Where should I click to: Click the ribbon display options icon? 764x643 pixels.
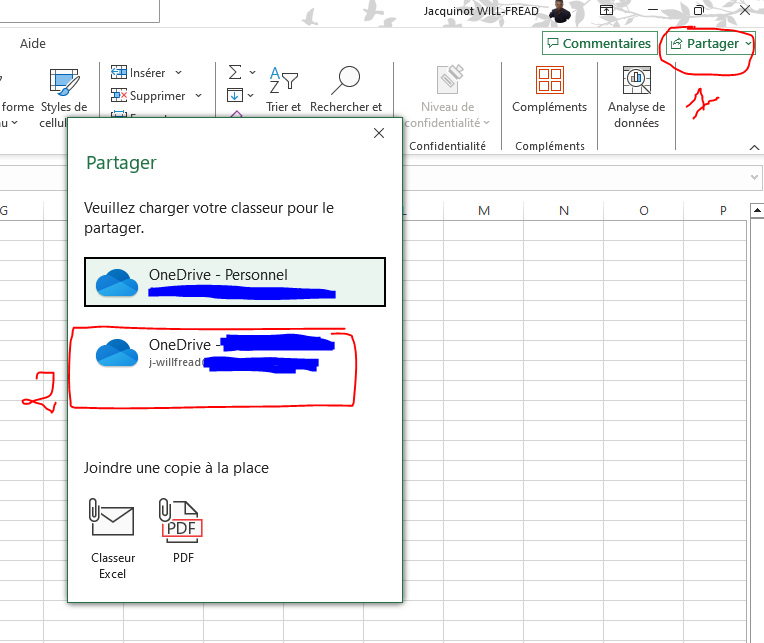pyautogui.click(x=607, y=10)
